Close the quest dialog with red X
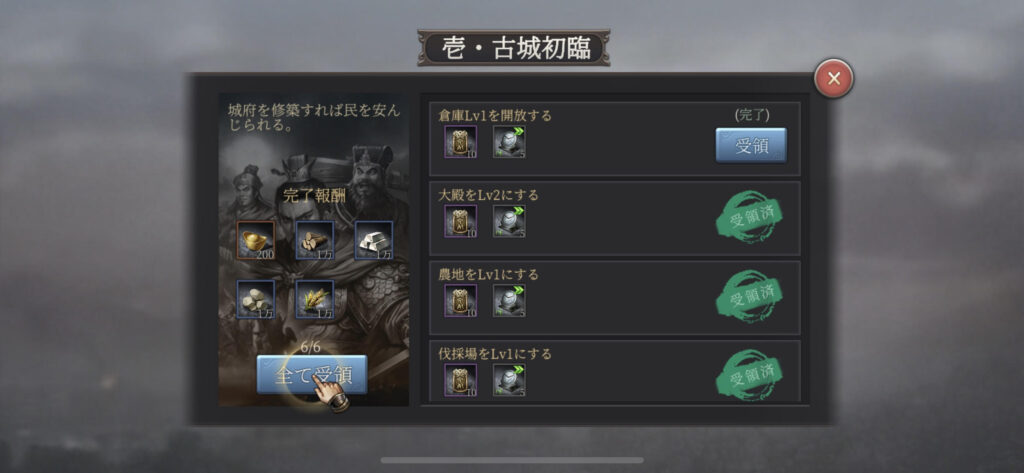The height and width of the screenshot is (473, 1024). 833,78
